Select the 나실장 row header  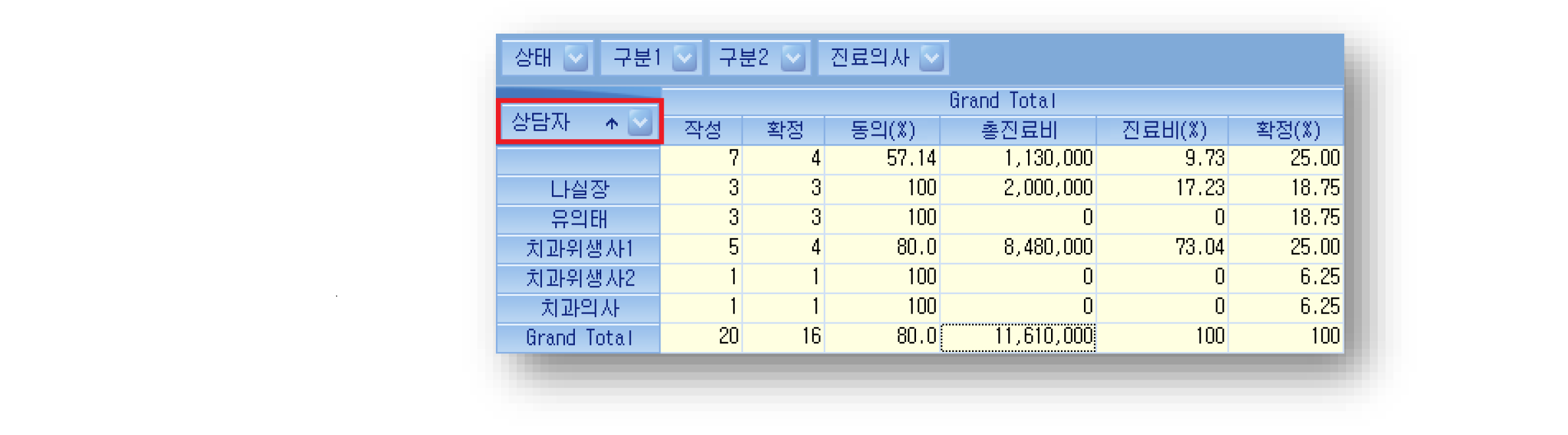coord(578,190)
